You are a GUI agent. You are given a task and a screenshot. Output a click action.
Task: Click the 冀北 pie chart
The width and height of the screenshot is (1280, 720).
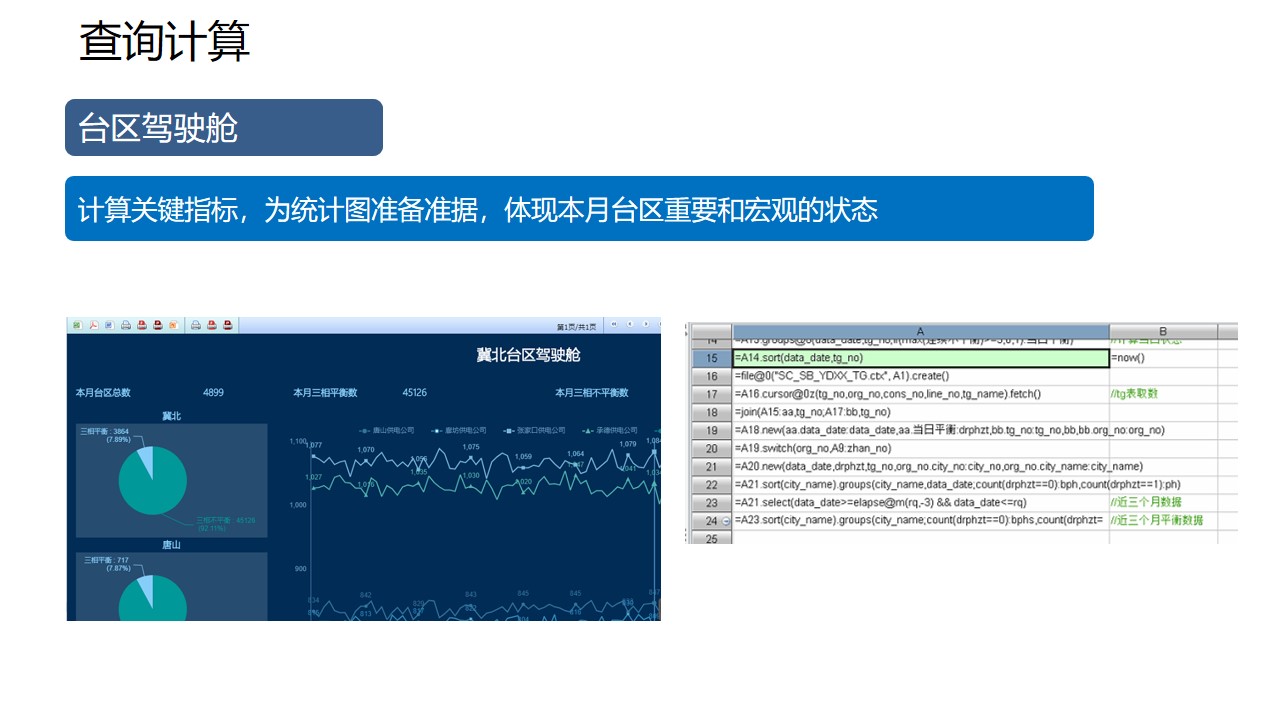152,481
